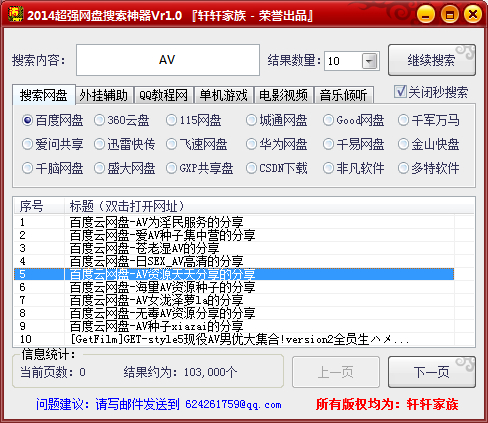Viewport: 488px width, 423px height.
Task: Click the 当前页数: 0 status text
Action: [x=53, y=372]
